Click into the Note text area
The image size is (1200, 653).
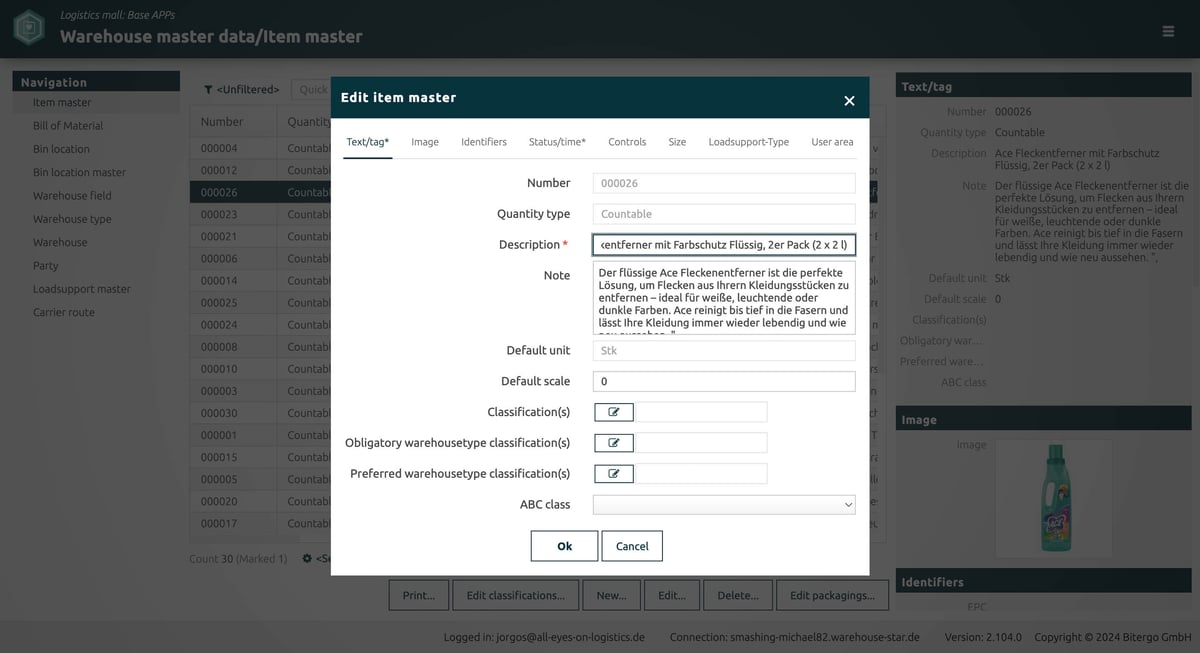(x=724, y=297)
